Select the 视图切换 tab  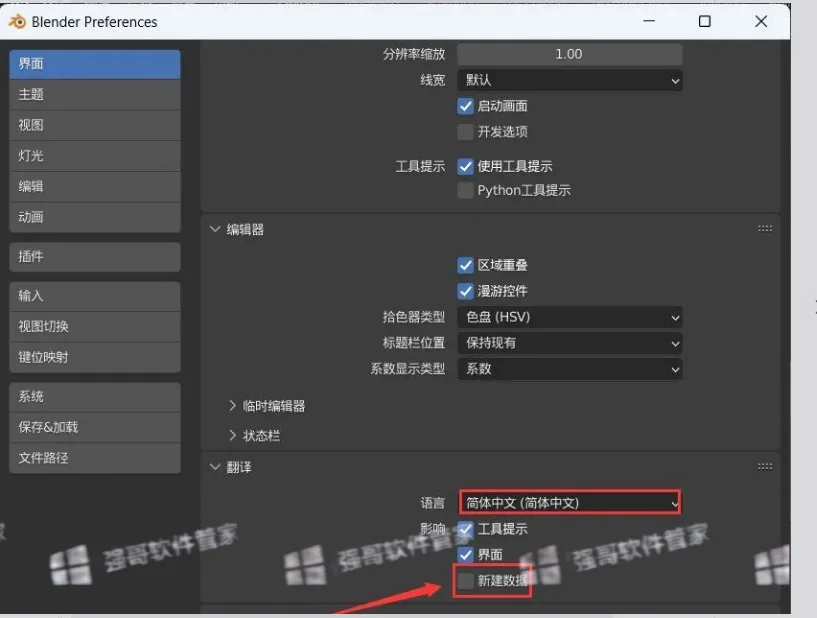coord(95,327)
